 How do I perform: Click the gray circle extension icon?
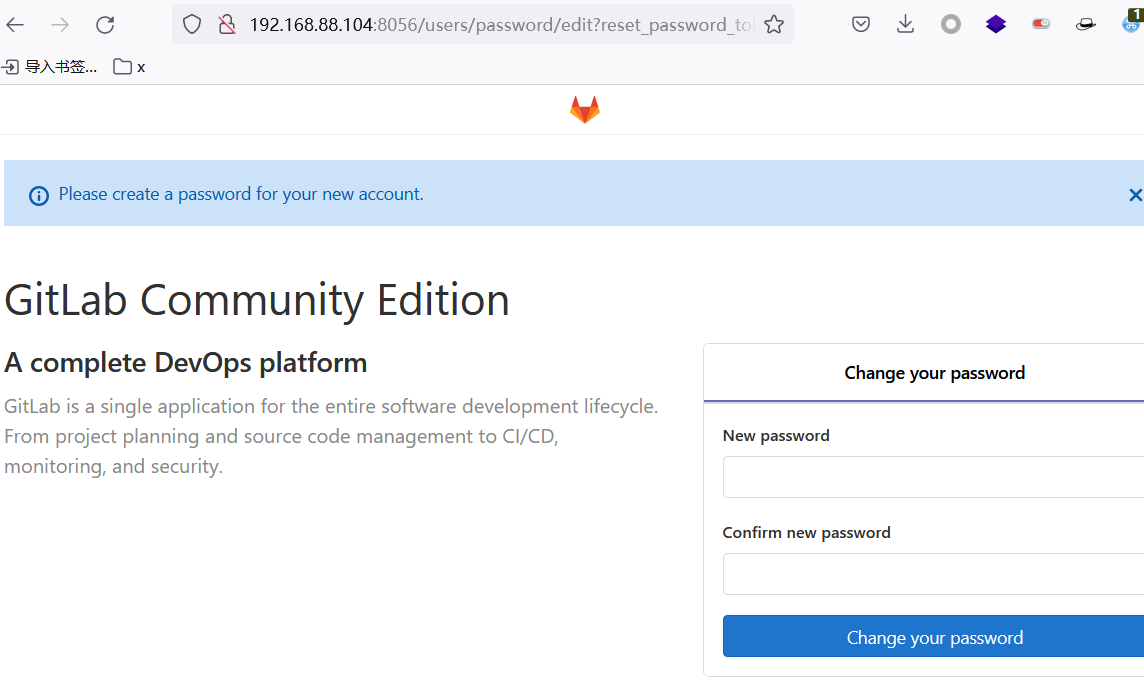tap(951, 25)
